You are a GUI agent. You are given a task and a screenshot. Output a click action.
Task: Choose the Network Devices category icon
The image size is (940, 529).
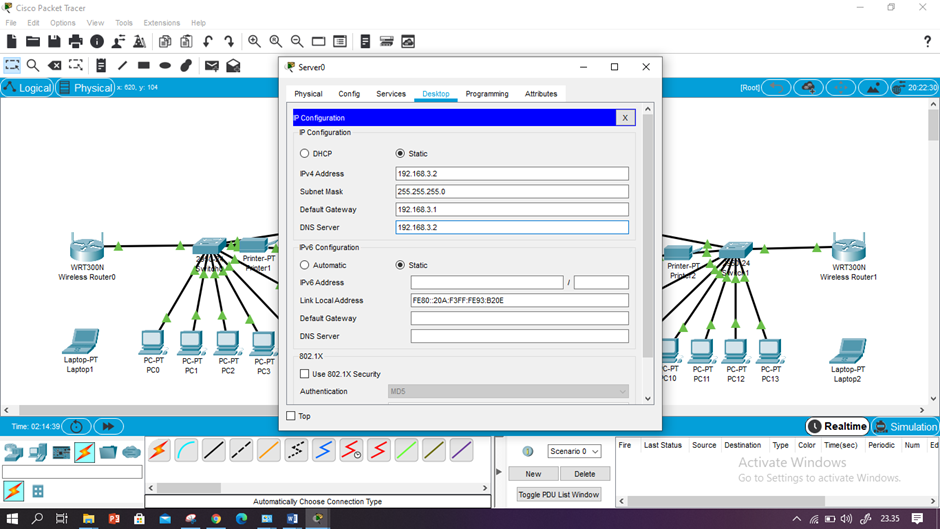coord(13,452)
